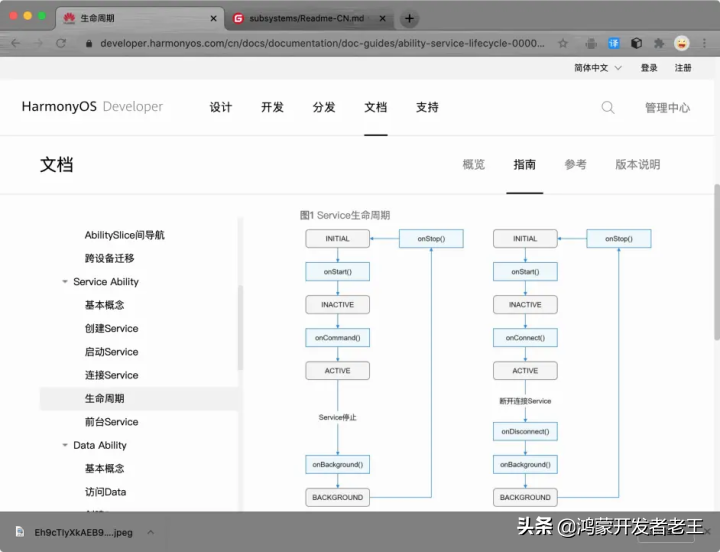Click the browser forward arrow
Screen dimensions: 720x552
(x=38, y=43)
